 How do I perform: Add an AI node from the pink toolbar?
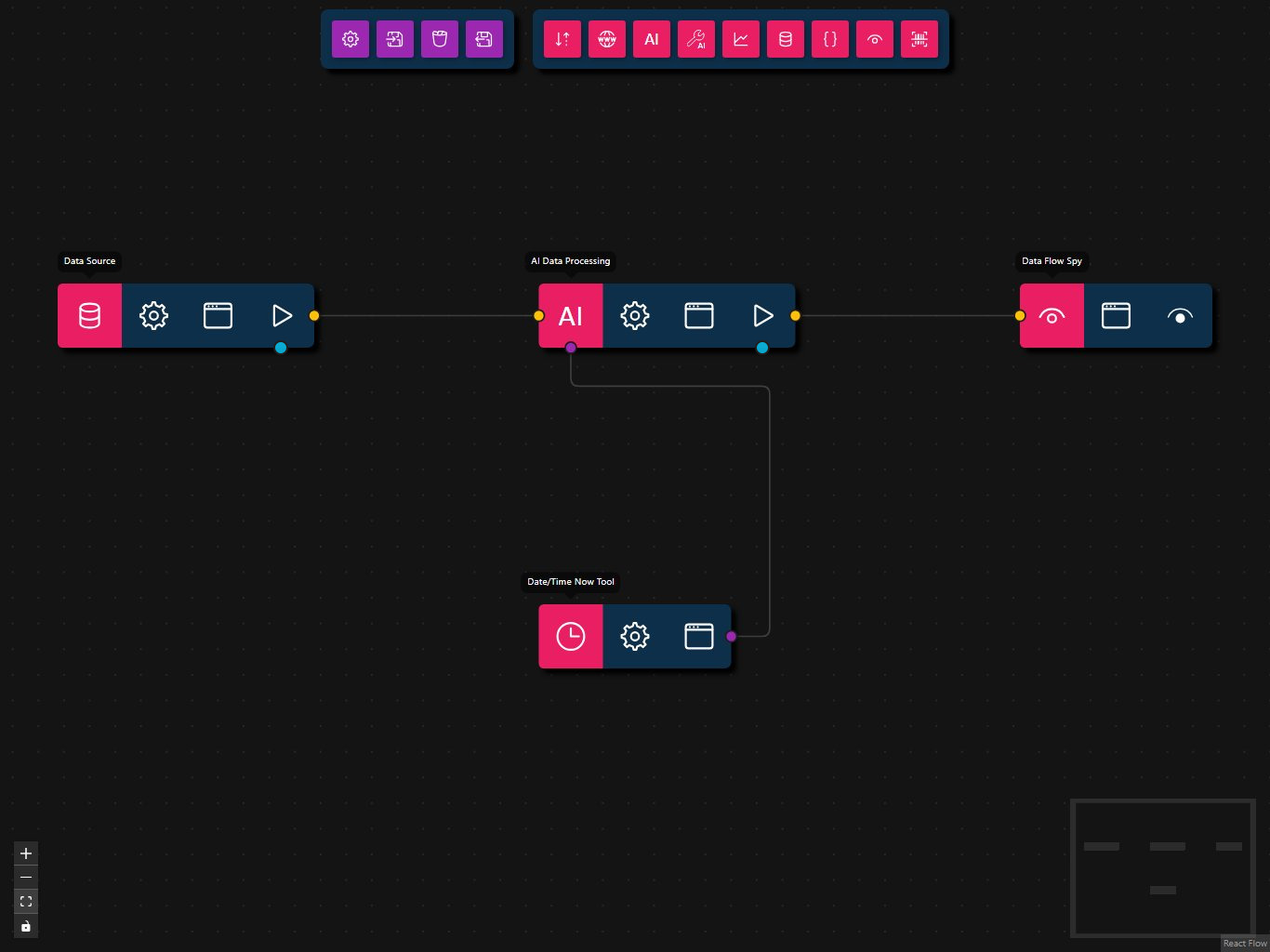point(652,39)
